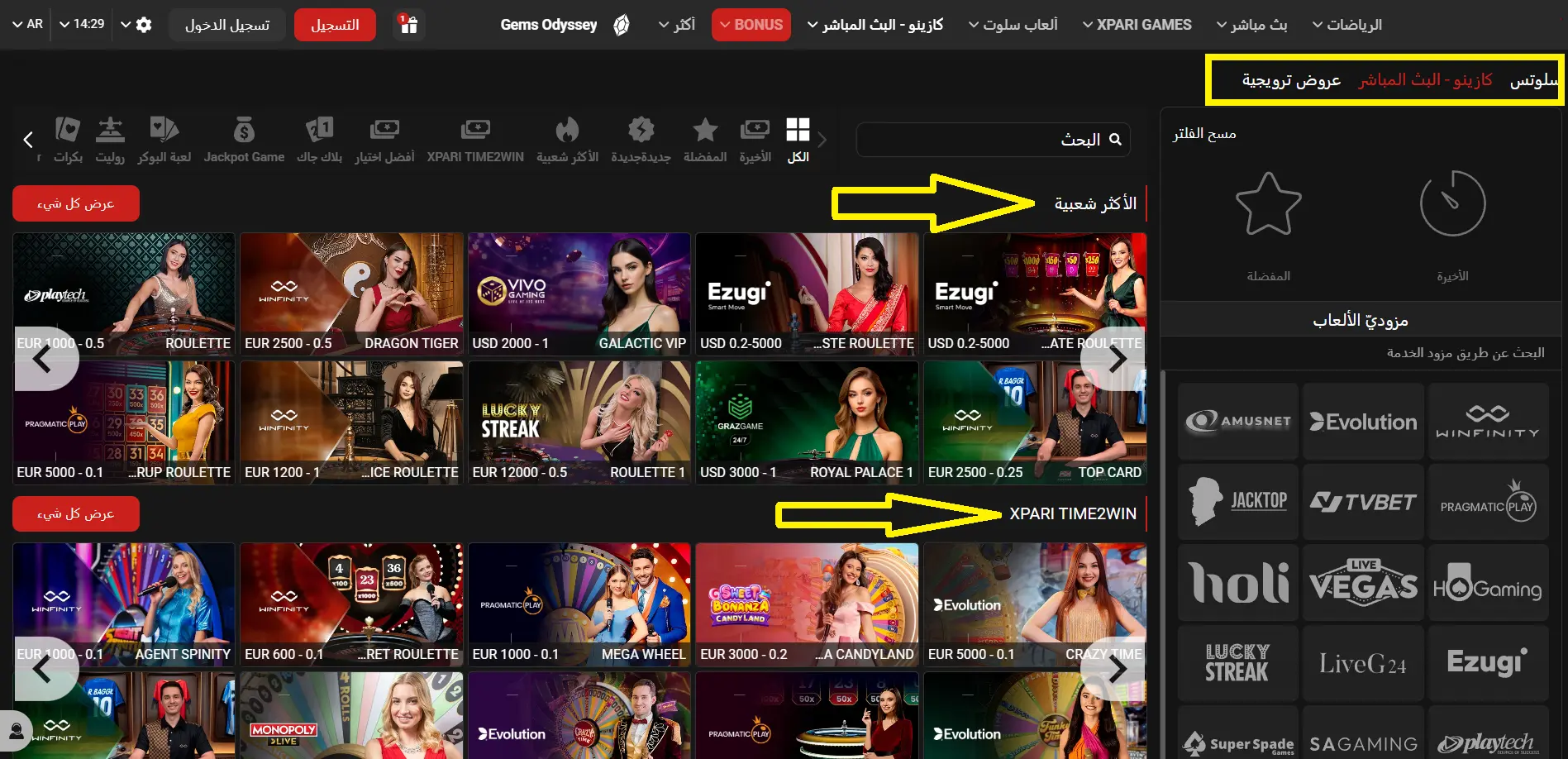Select the الأخيرة (recent) clock filter
Image resolution: width=1568 pixels, height=759 pixels.
(1453, 215)
